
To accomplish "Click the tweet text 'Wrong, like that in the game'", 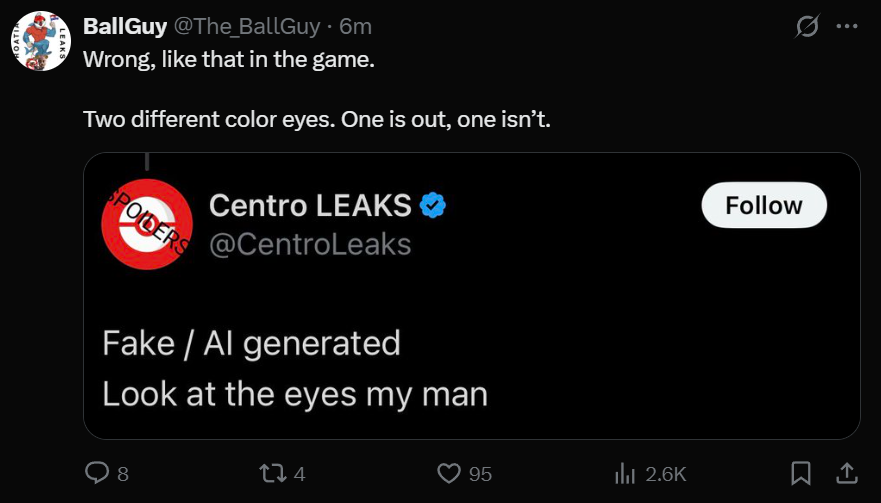I will [228, 59].
